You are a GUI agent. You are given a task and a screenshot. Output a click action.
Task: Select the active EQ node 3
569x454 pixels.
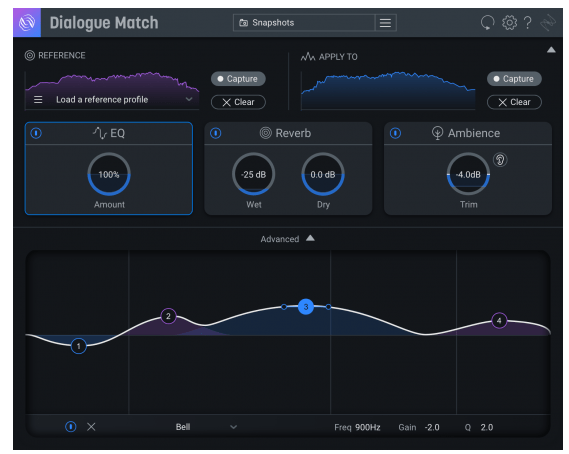[x=306, y=307]
